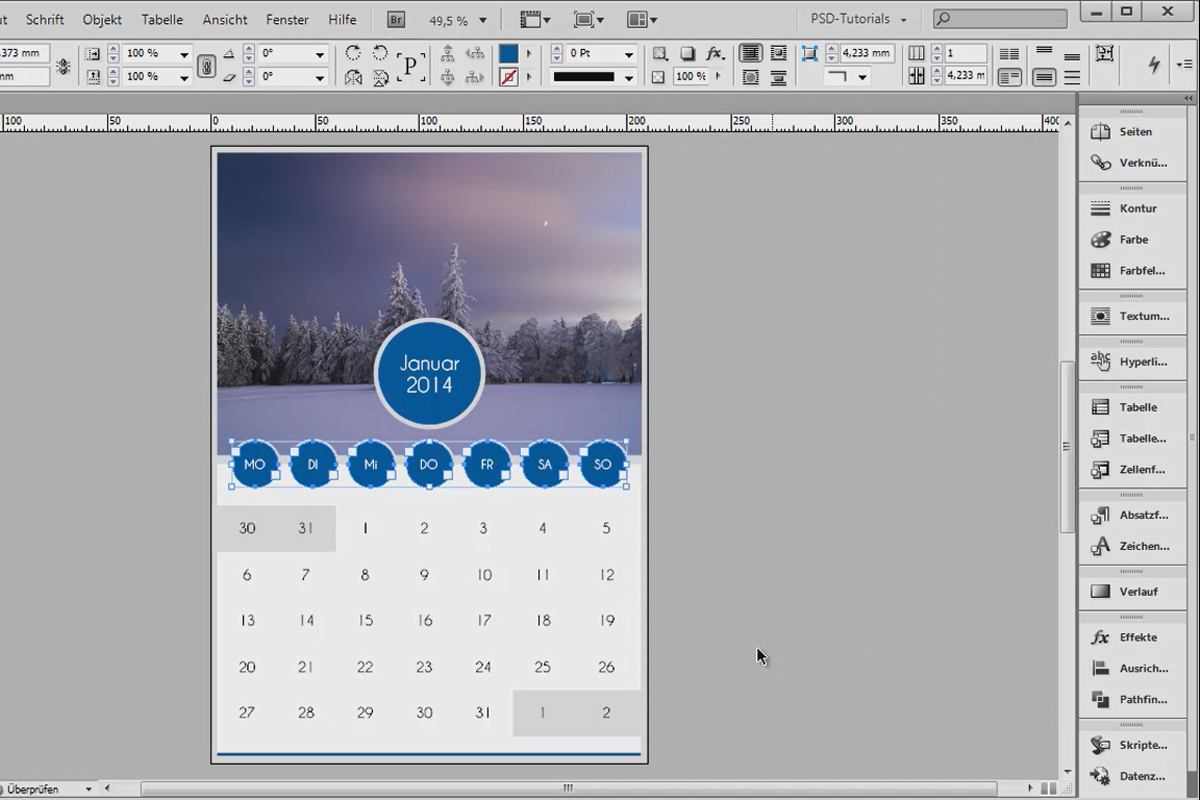1200x800 pixels.
Task: Open the Textumfluss panel
Action: (x=1130, y=316)
